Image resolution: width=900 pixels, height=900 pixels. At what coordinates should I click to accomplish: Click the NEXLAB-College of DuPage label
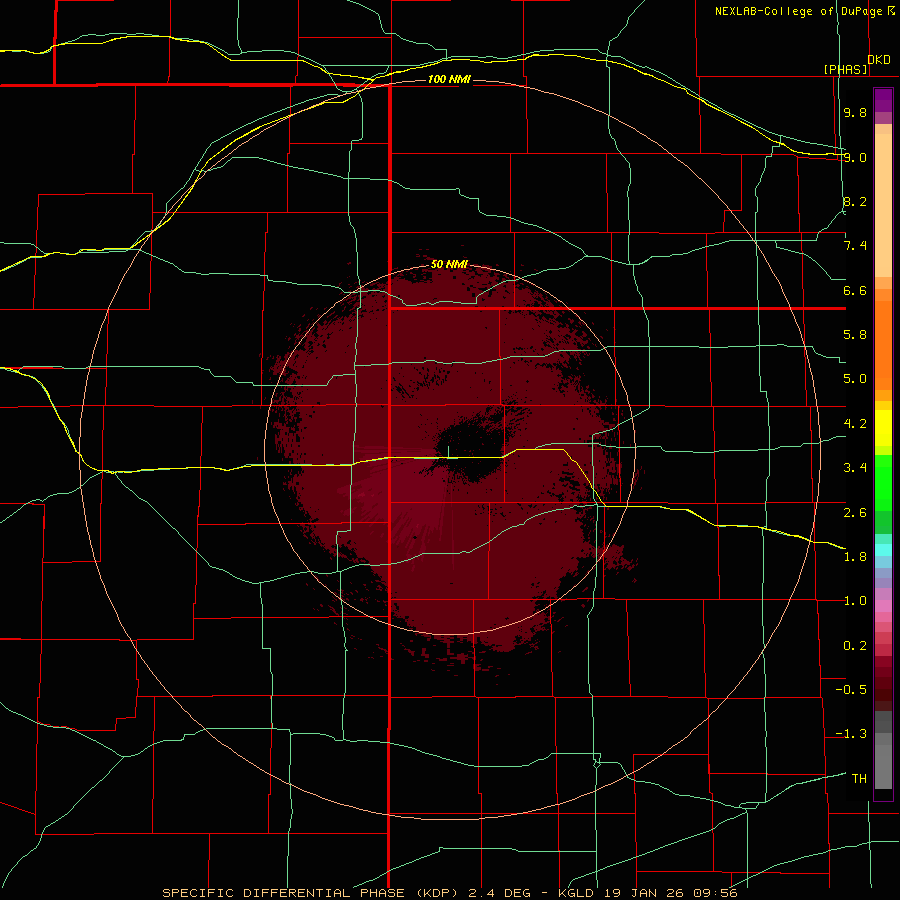[x=799, y=11]
